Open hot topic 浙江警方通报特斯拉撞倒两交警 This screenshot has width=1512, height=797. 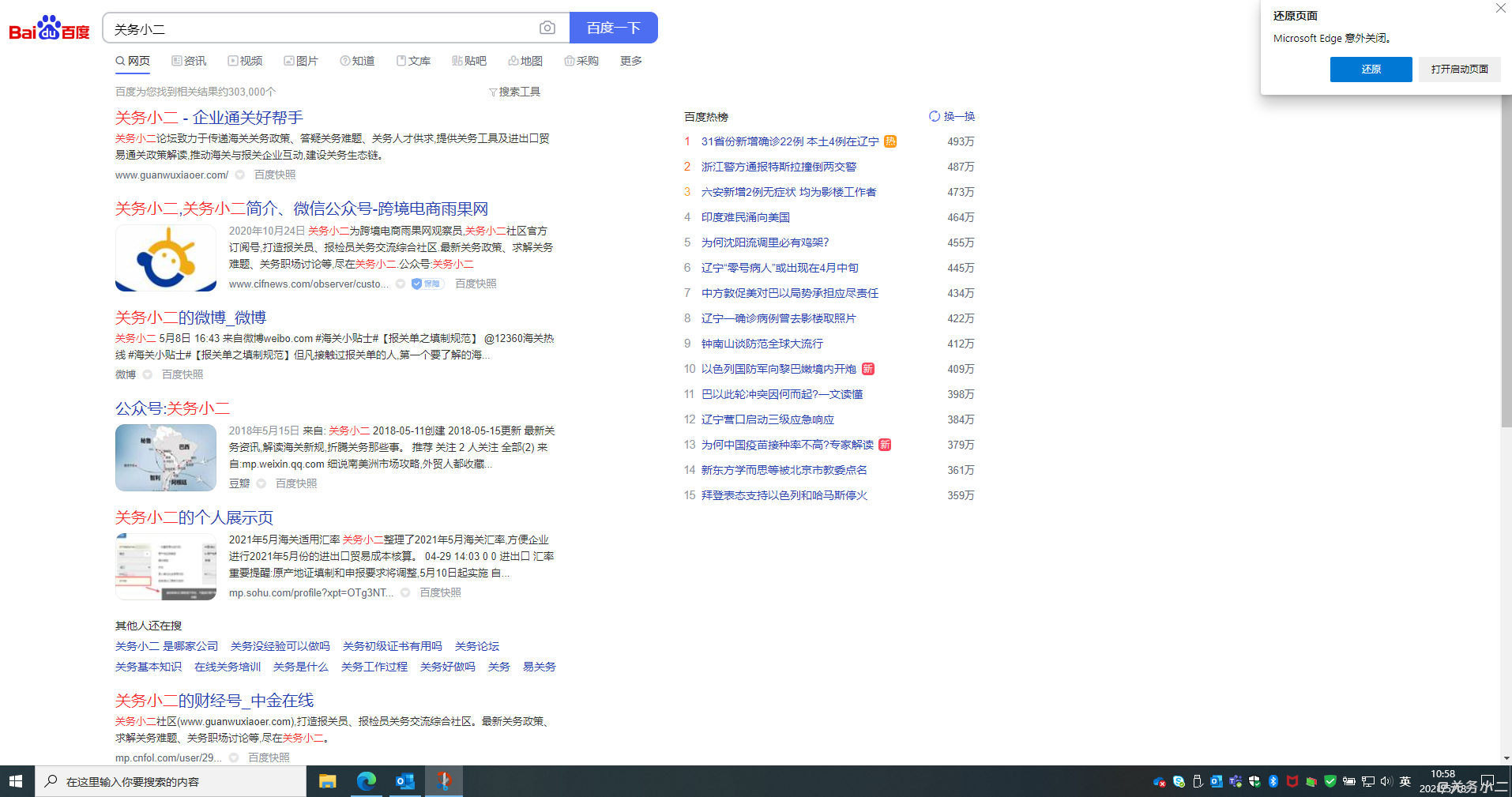point(779,167)
